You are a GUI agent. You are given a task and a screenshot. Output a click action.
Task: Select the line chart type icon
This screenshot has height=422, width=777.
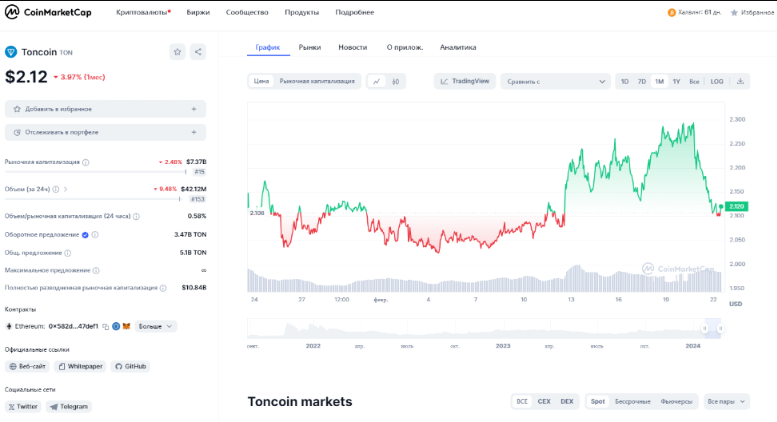pyautogui.click(x=377, y=81)
